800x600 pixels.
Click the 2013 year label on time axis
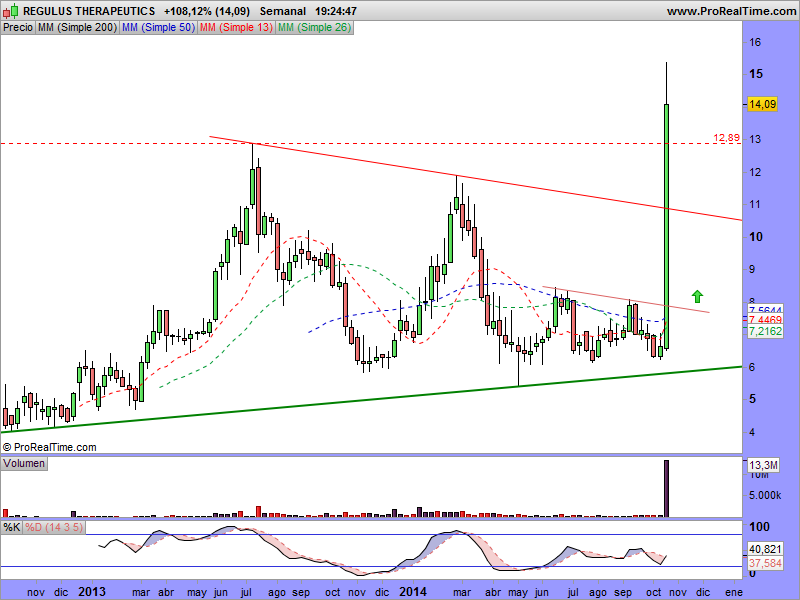[x=92, y=592]
